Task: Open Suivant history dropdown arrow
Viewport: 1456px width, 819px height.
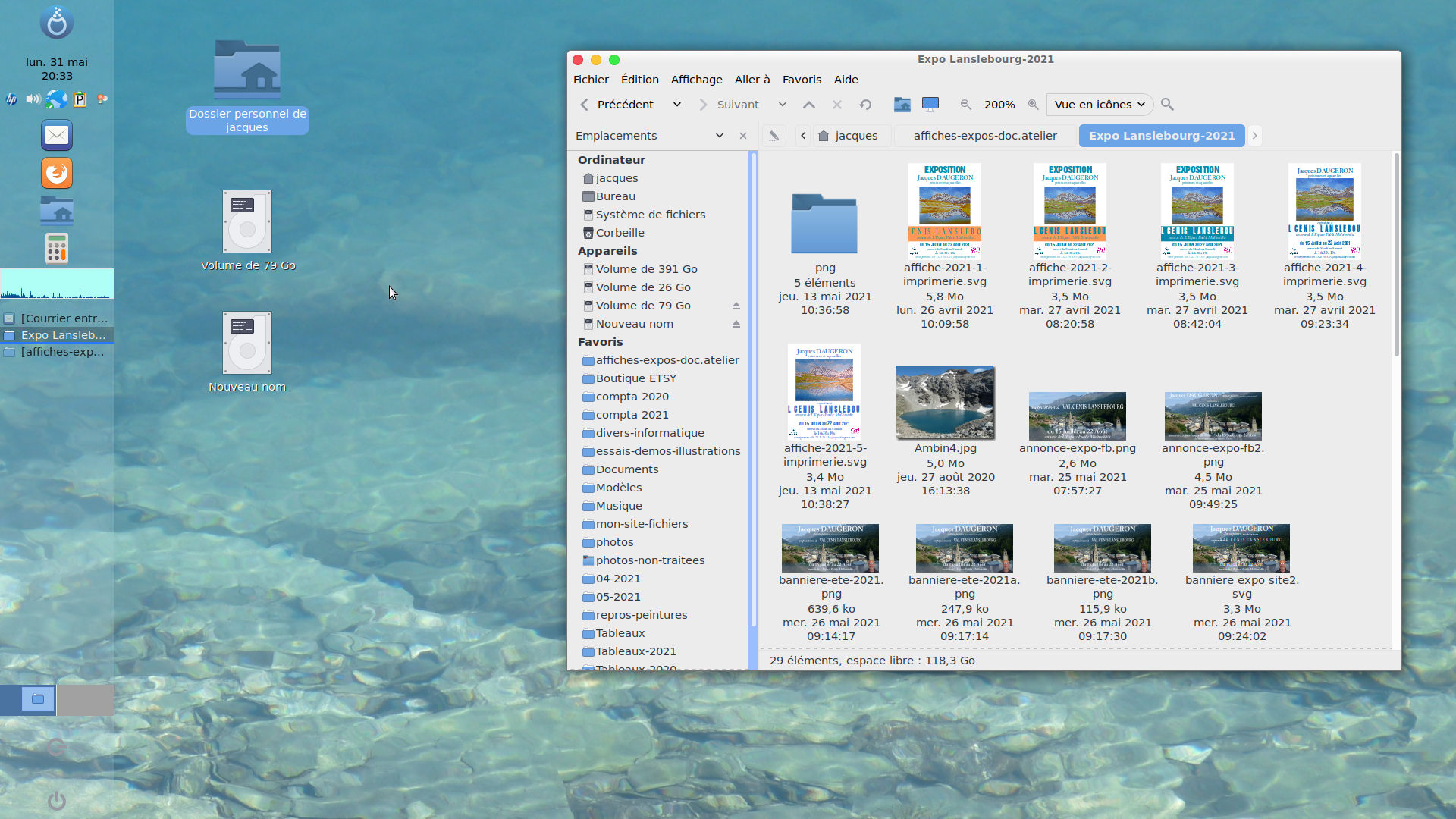Action: point(783,105)
